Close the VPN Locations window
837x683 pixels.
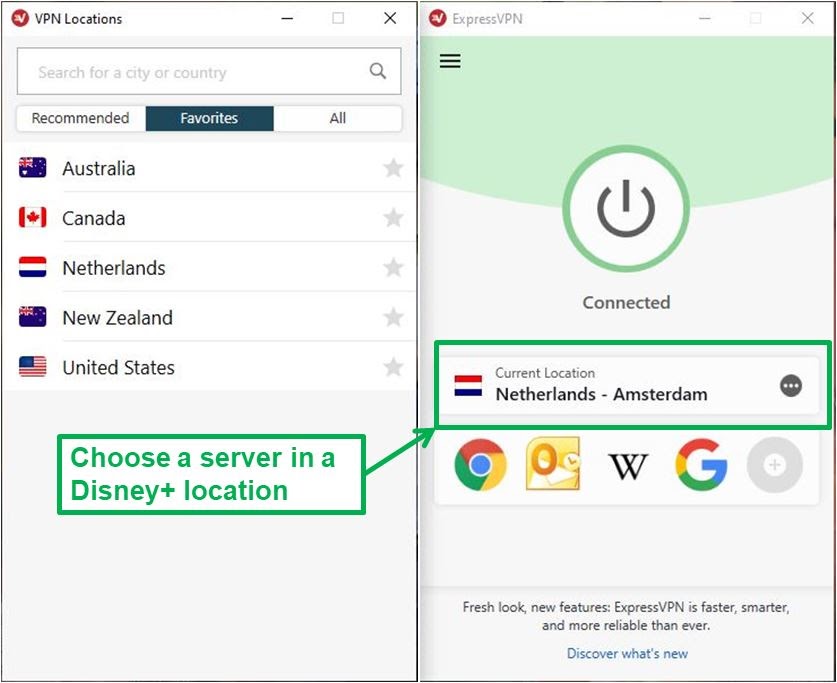pos(390,18)
